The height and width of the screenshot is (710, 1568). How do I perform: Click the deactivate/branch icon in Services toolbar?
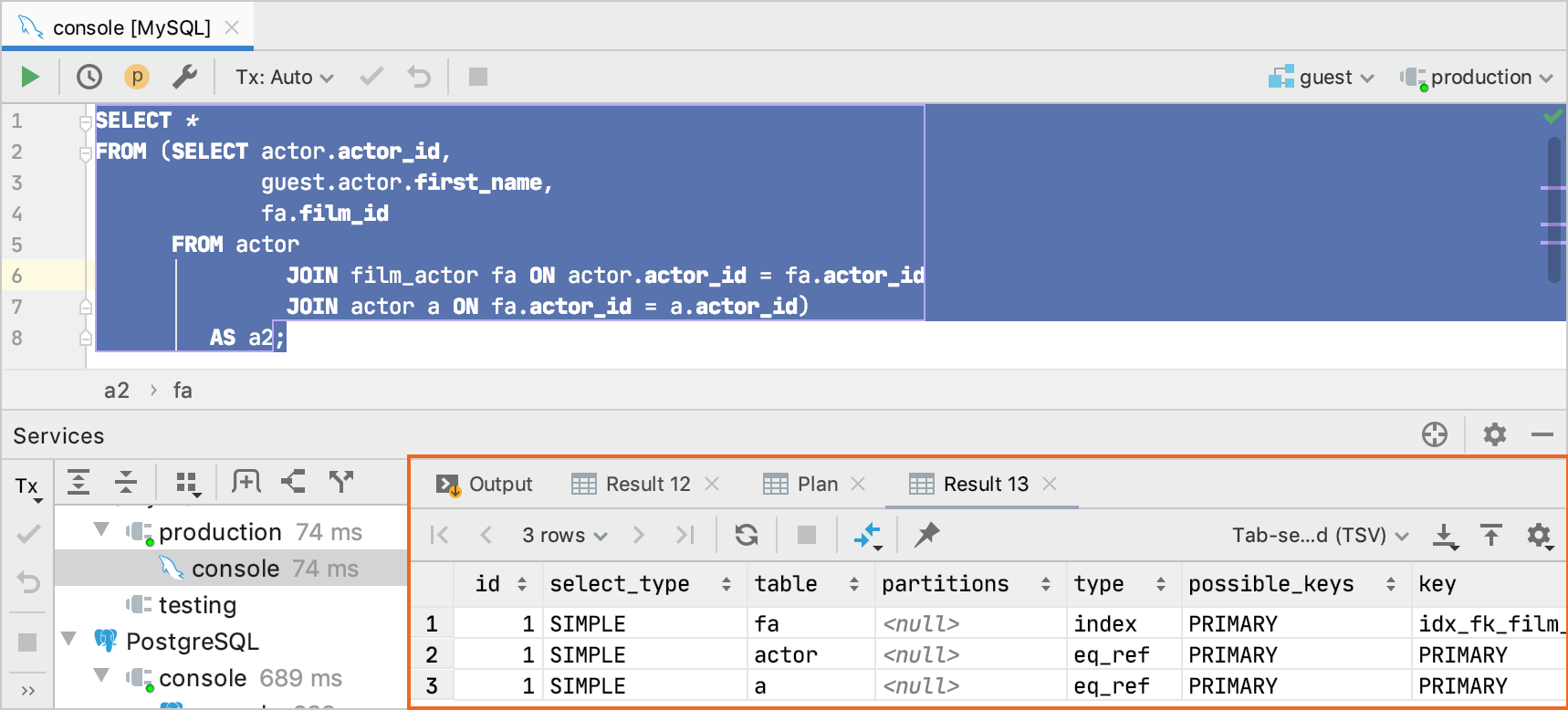pyautogui.click(x=341, y=482)
